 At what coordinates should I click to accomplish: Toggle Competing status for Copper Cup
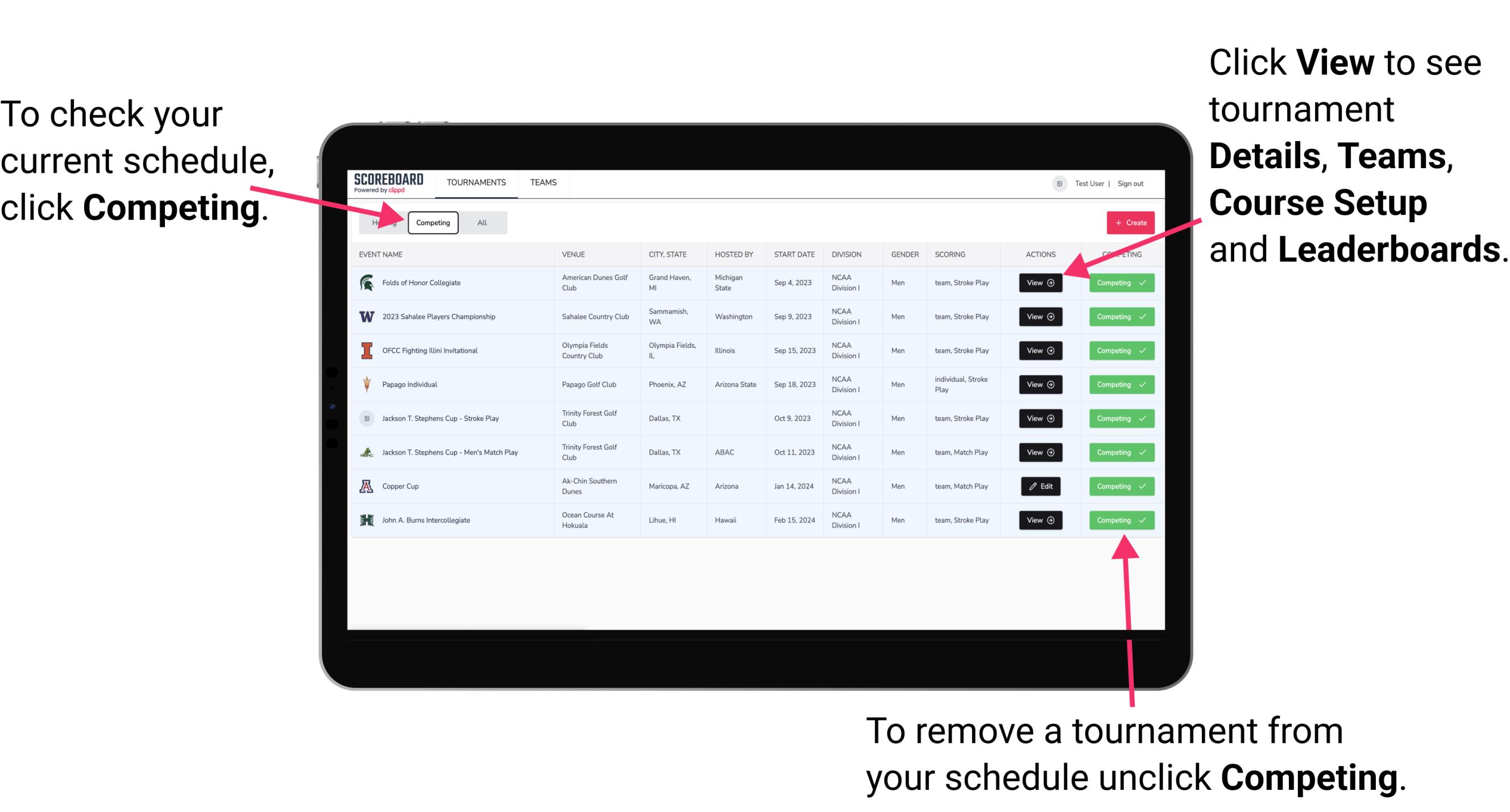coord(1118,486)
